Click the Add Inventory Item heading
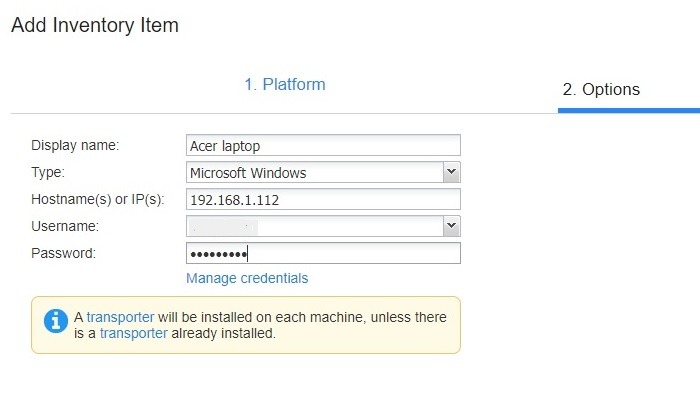 click(x=95, y=26)
